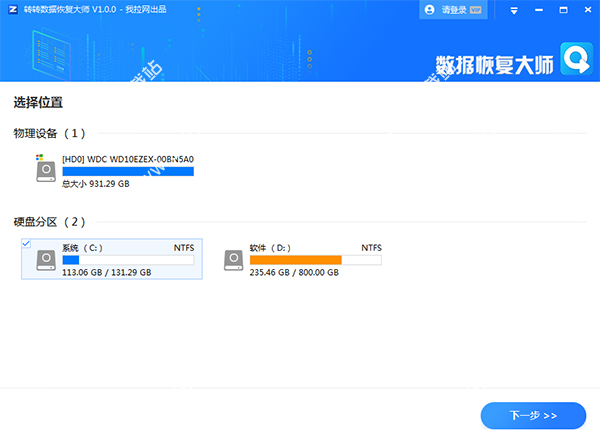The width and height of the screenshot is (600, 443).
Task: Select the 软件 (D:) partition label
Action: 270,248
